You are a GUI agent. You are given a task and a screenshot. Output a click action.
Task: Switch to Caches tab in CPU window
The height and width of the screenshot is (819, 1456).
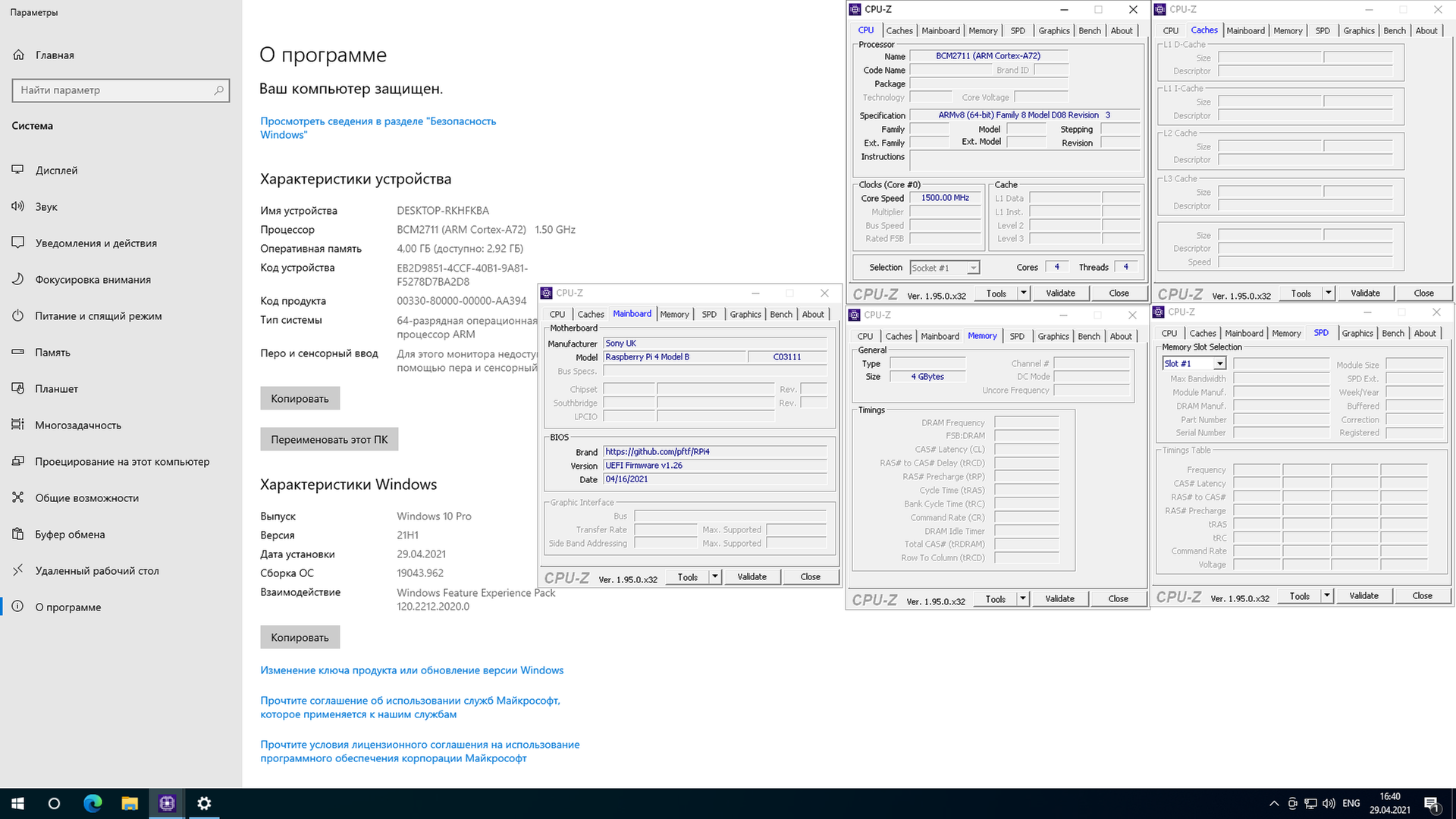(899, 31)
